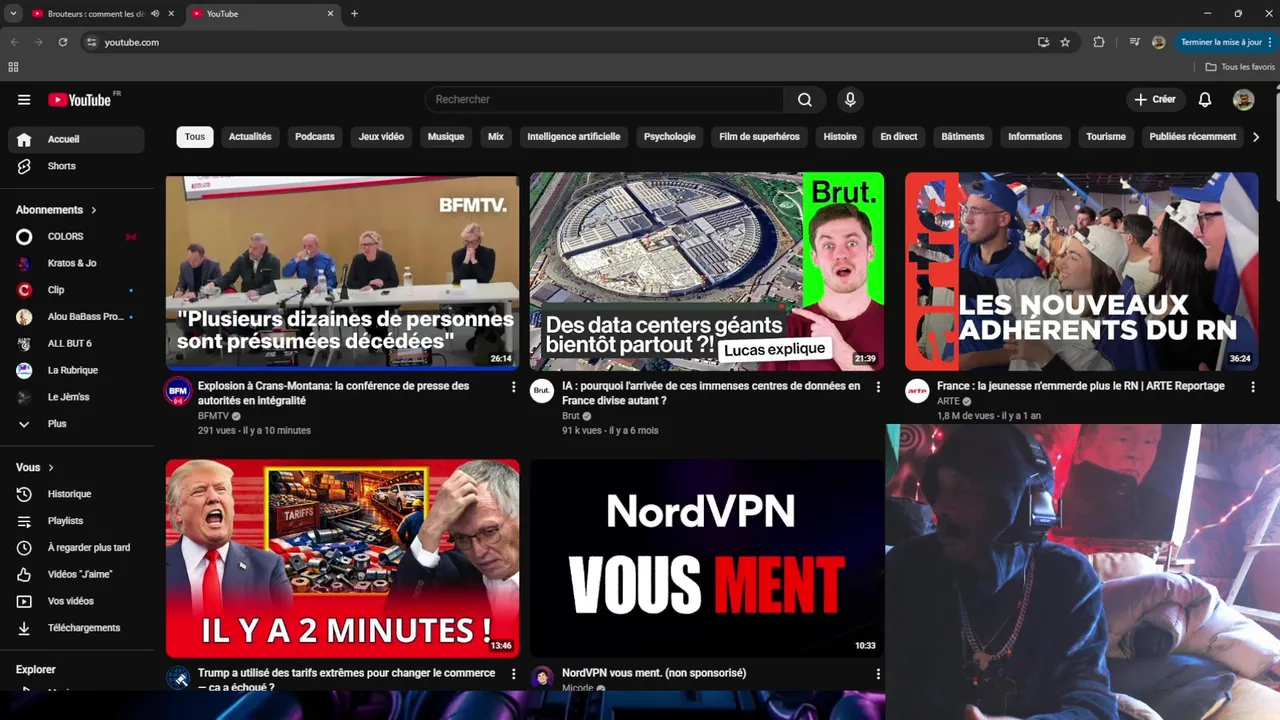Select the Actualités filter chip

250,137
